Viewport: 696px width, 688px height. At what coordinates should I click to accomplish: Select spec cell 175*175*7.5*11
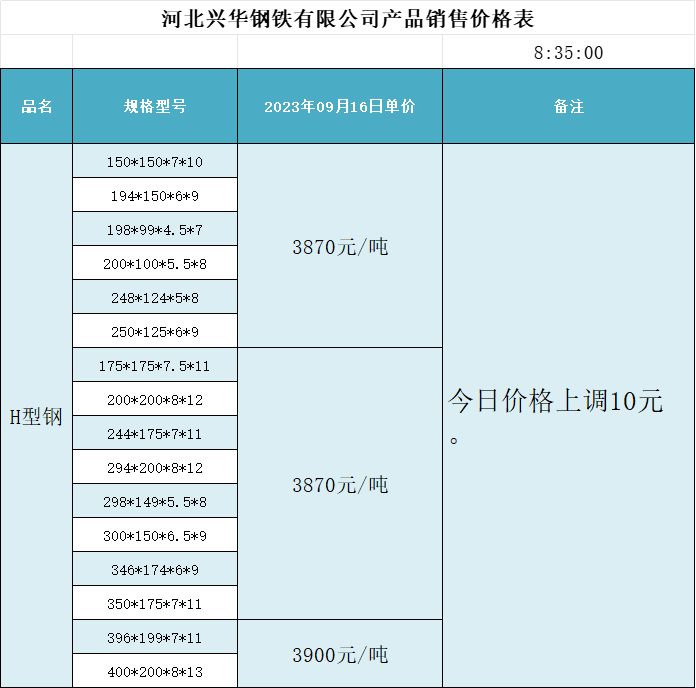(155, 365)
